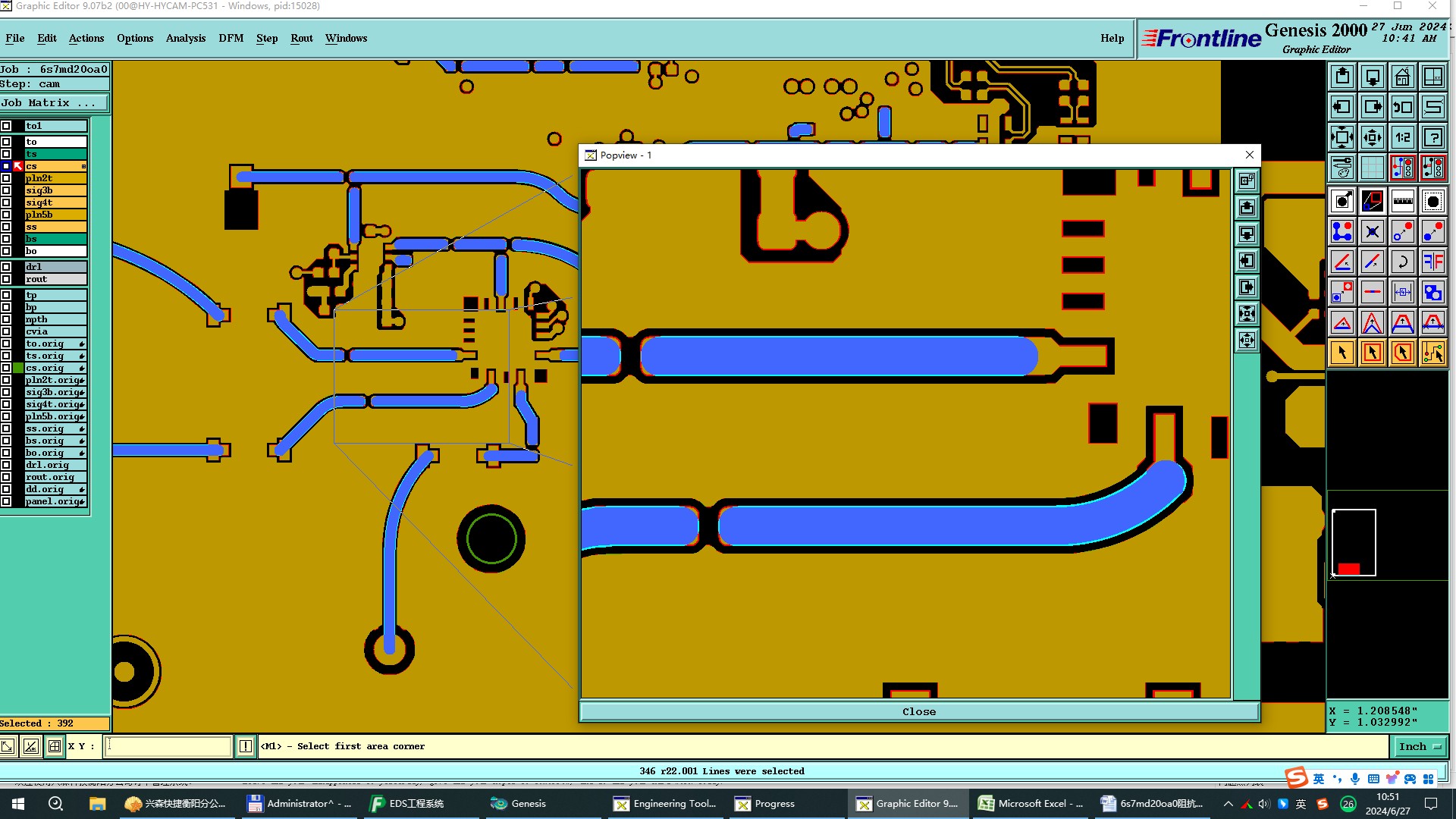The image size is (1456, 819).
Task: Toggle the grid display icon
Action: point(1372,168)
